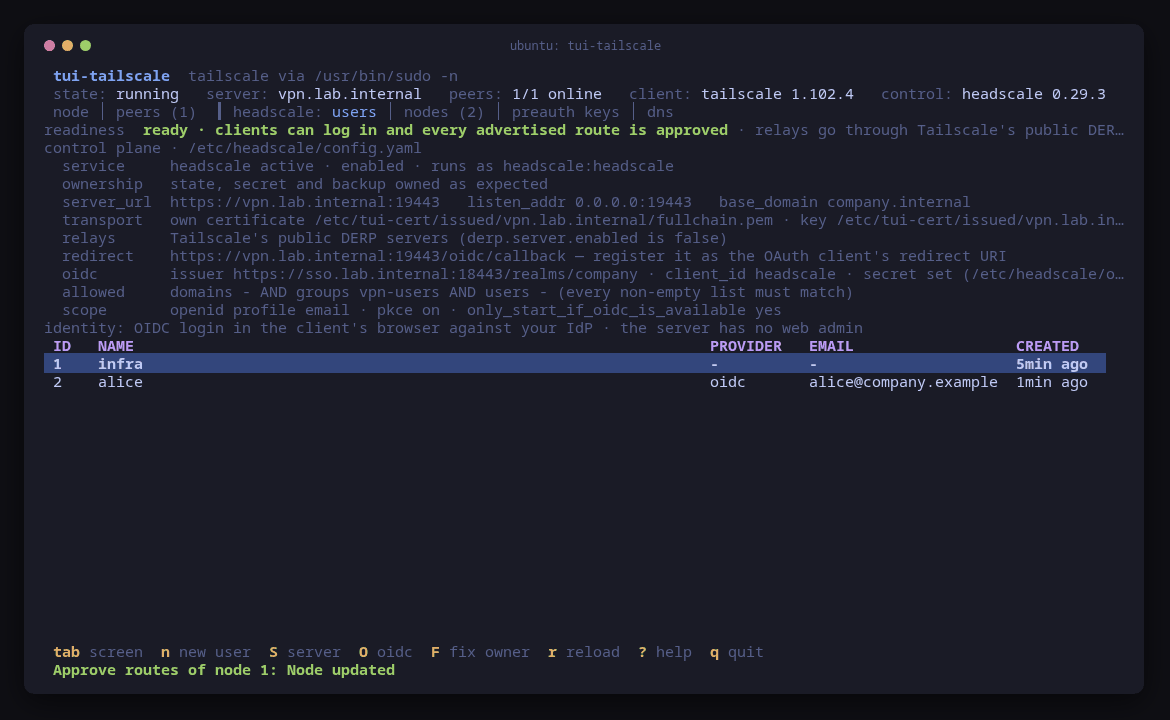1170x720 pixels.
Task: Click the window title ubuntu: tui-tailscale
Action: tap(585, 46)
